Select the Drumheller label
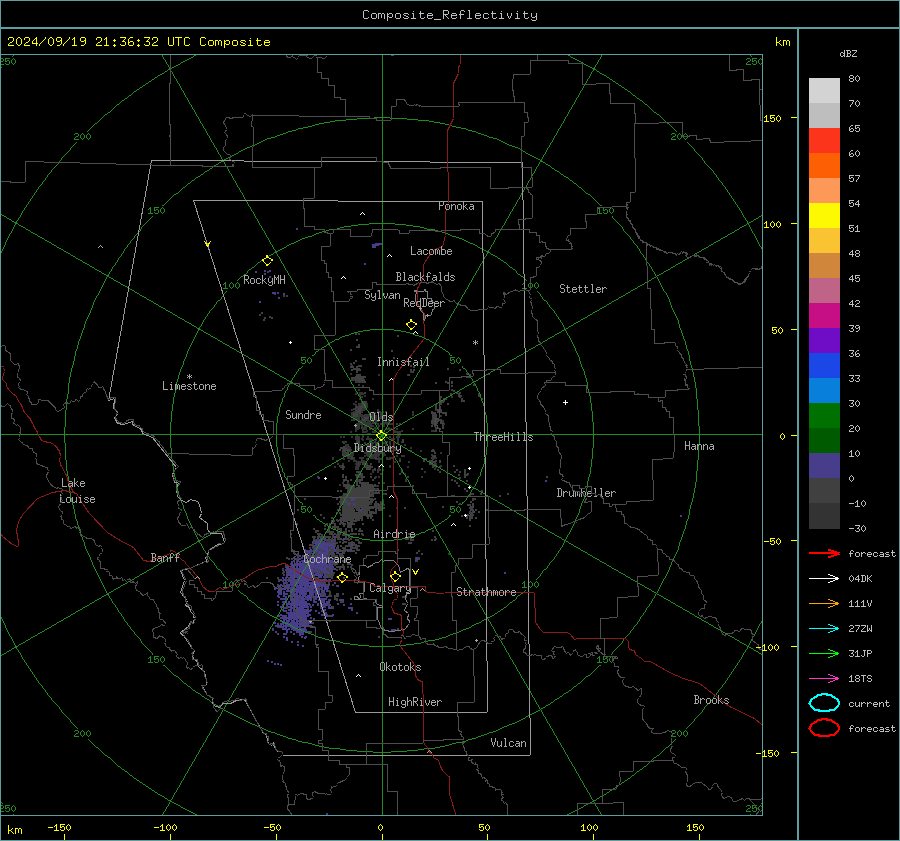The width and height of the screenshot is (900, 841). [586, 493]
